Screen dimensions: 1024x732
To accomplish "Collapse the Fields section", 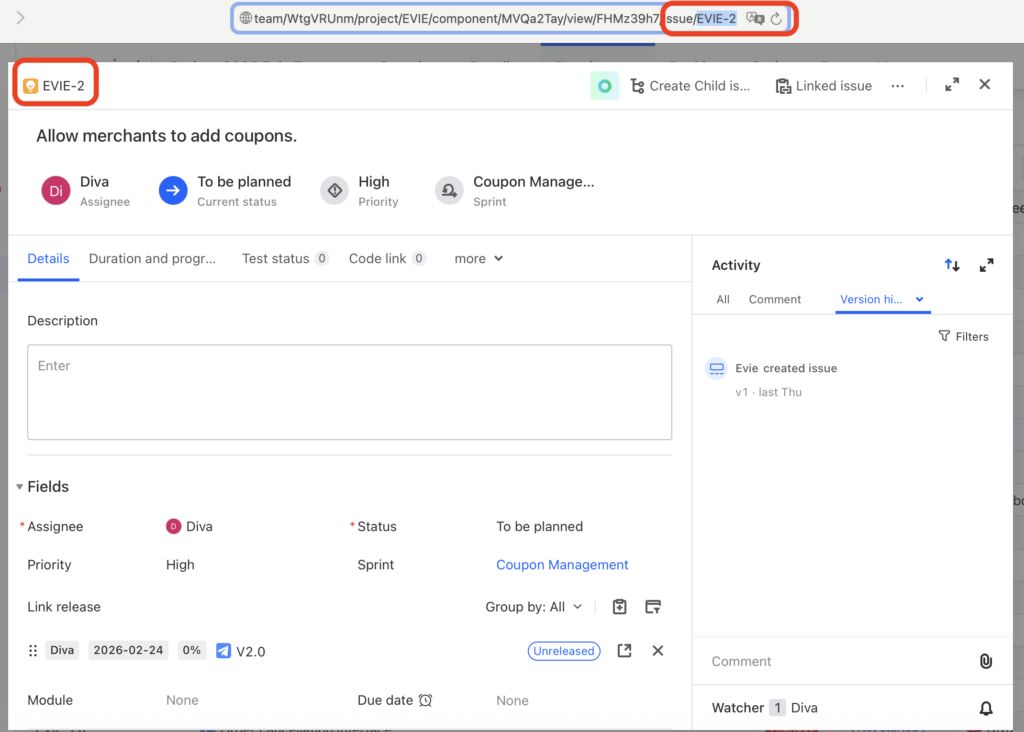I will (20, 487).
